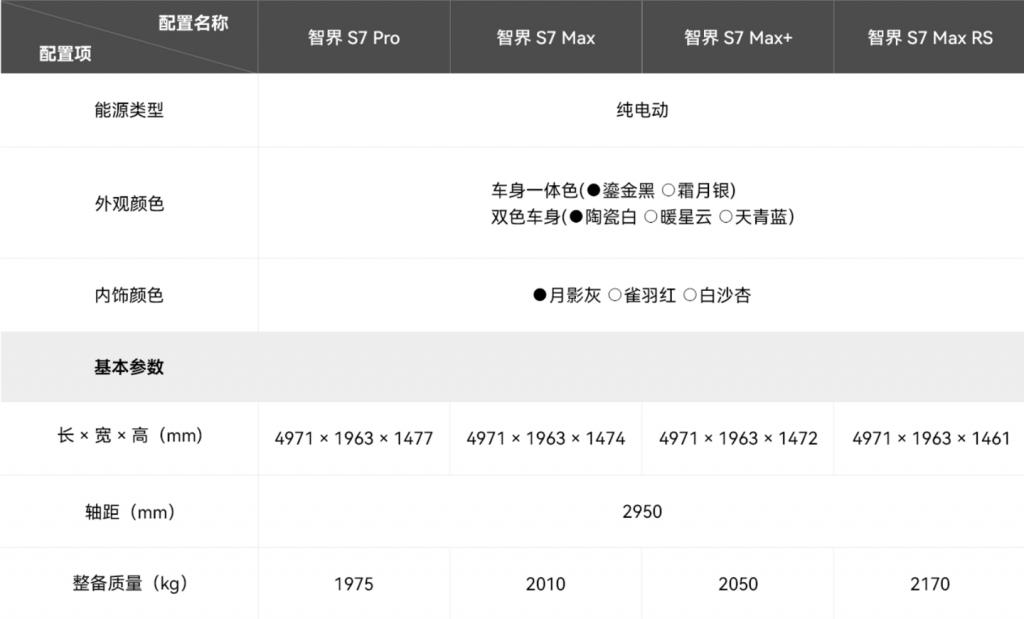Switch to the 智界 S7 Max column
Image resolution: width=1024 pixels, height=619 pixels.
(x=546, y=38)
